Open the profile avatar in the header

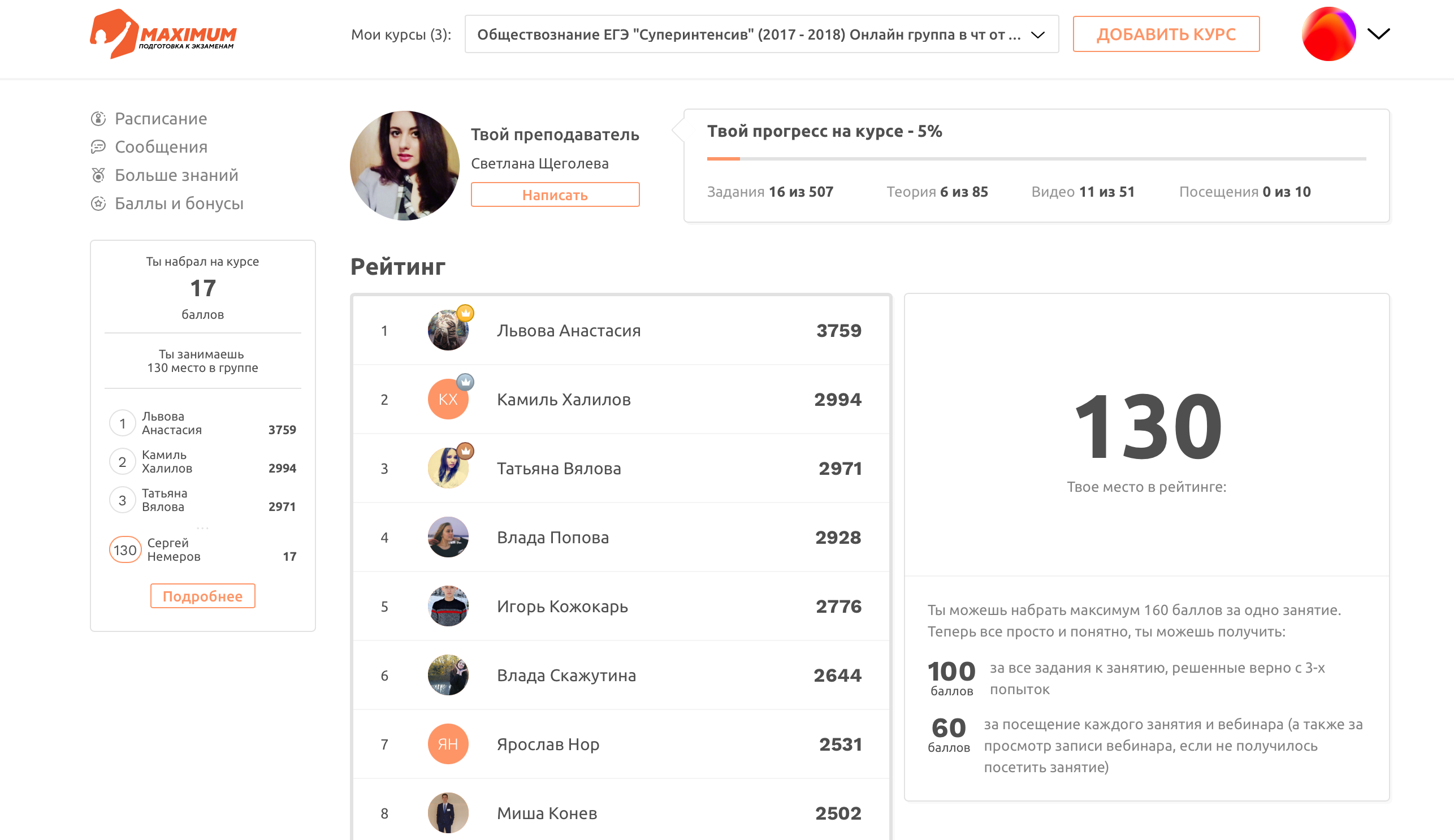[x=1328, y=34]
